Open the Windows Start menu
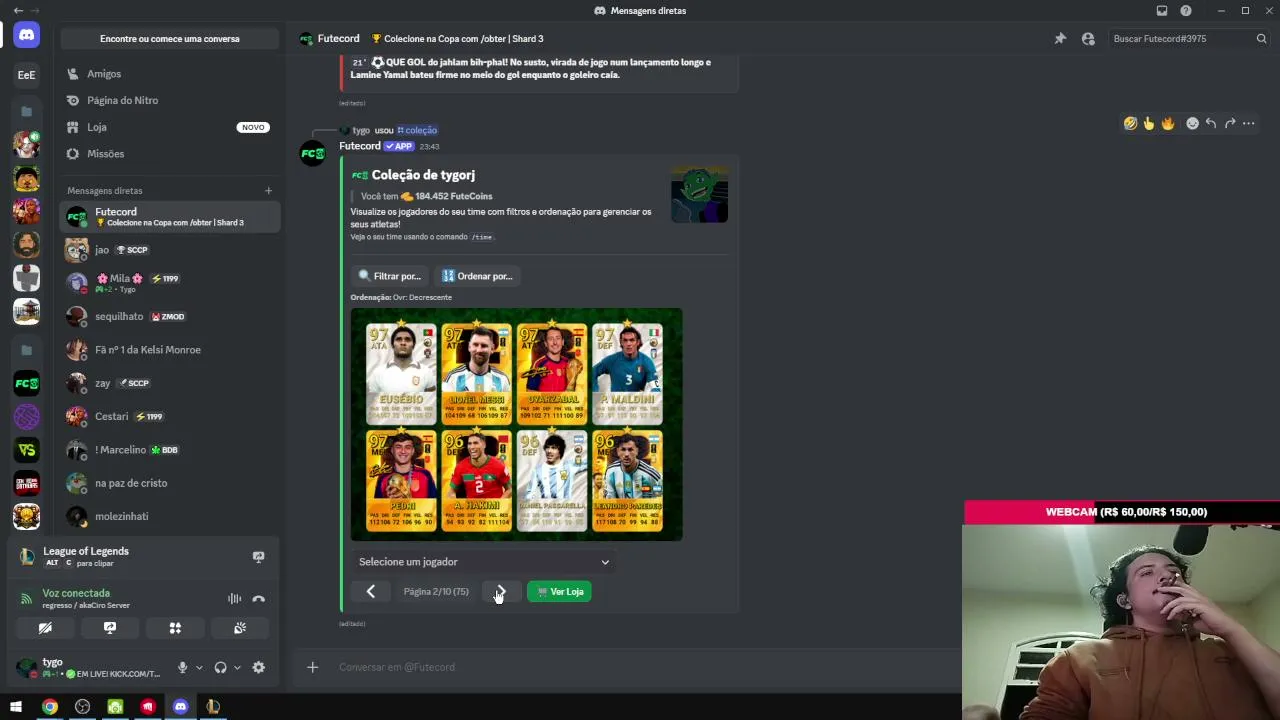The width and height of the screenshot is (1280, 720). click(16, 707)
